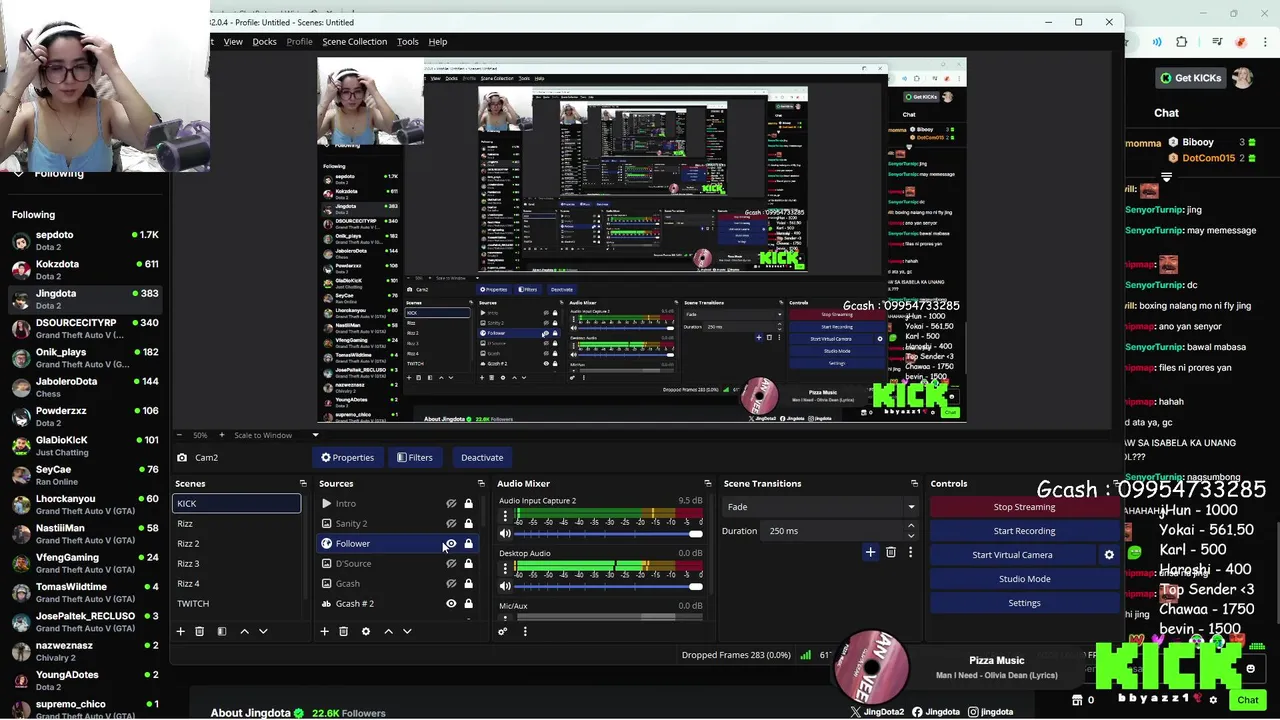Add a new scene with the plus icon
The image size is (1280, 720).
[x=181, y=631]
